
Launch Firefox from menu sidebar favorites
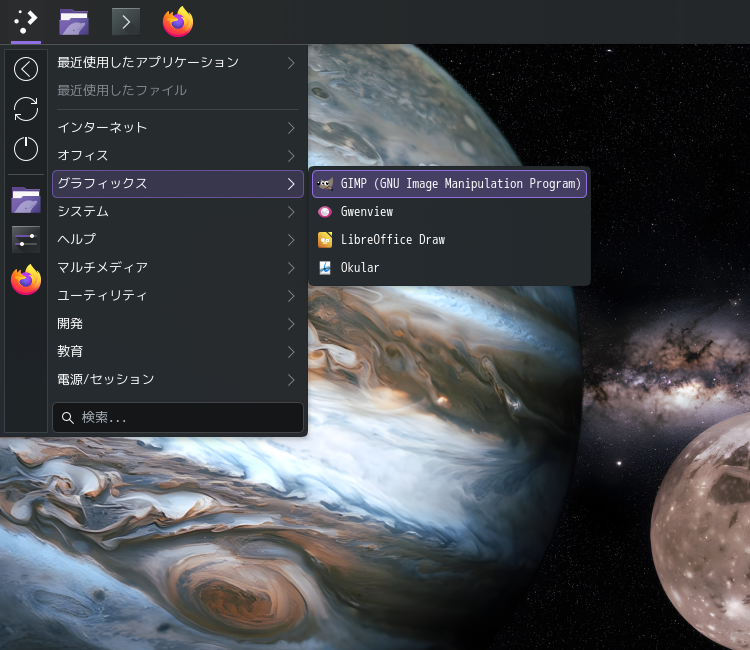point(26,280)
